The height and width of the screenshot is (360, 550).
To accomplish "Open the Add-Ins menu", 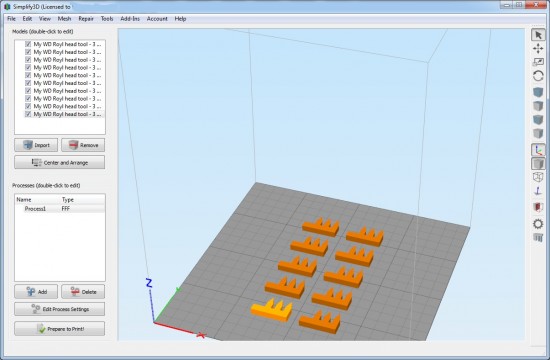I will coord(130,19).
